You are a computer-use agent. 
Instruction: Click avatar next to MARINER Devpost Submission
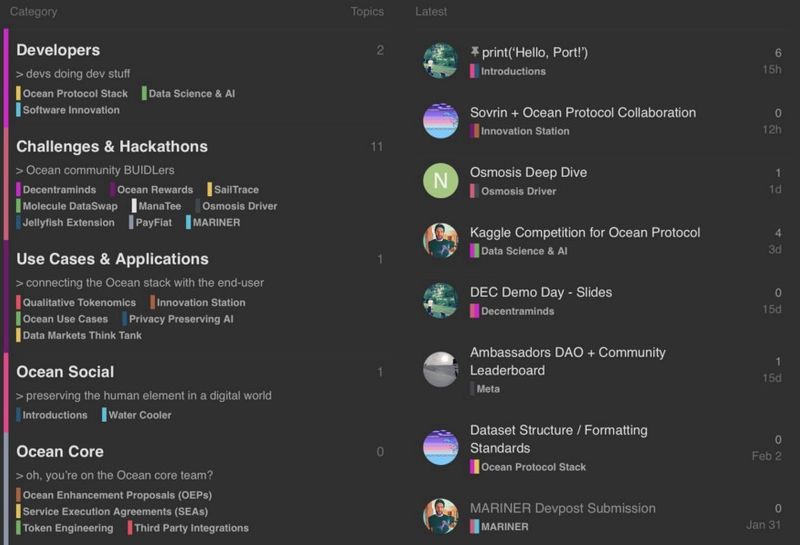(441, 516)
